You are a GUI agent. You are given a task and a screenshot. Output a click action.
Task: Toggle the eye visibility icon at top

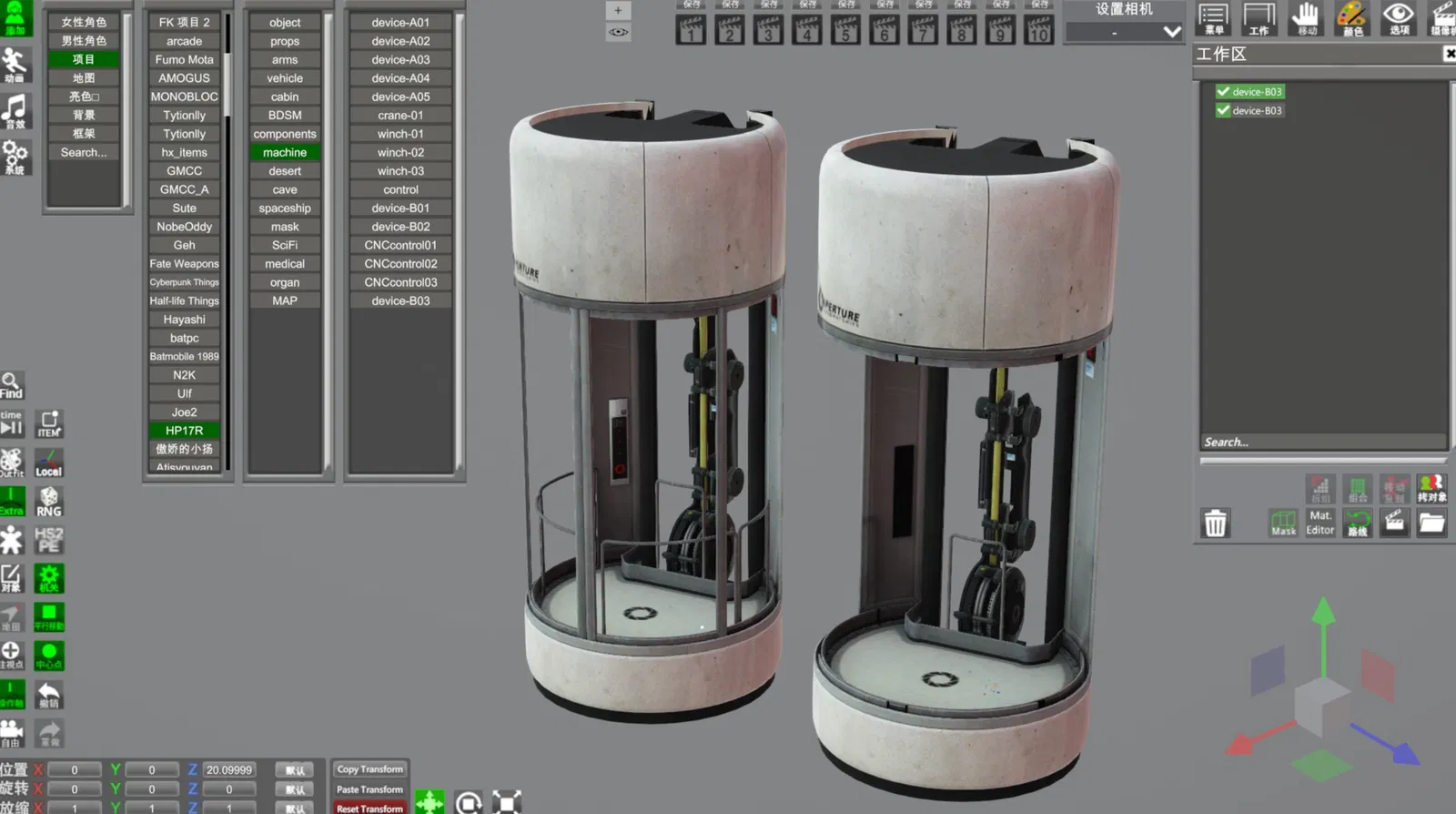click(x=618, y=32)
